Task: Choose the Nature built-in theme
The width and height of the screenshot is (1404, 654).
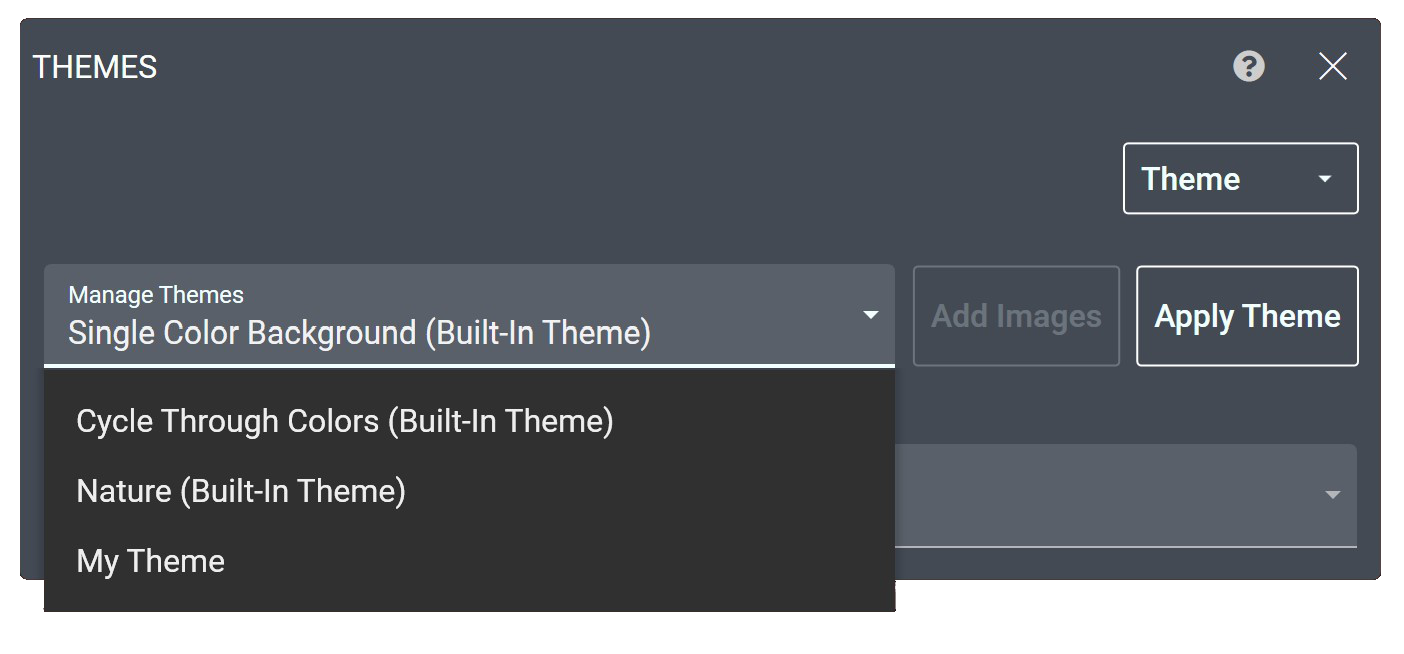Action: 240,491
